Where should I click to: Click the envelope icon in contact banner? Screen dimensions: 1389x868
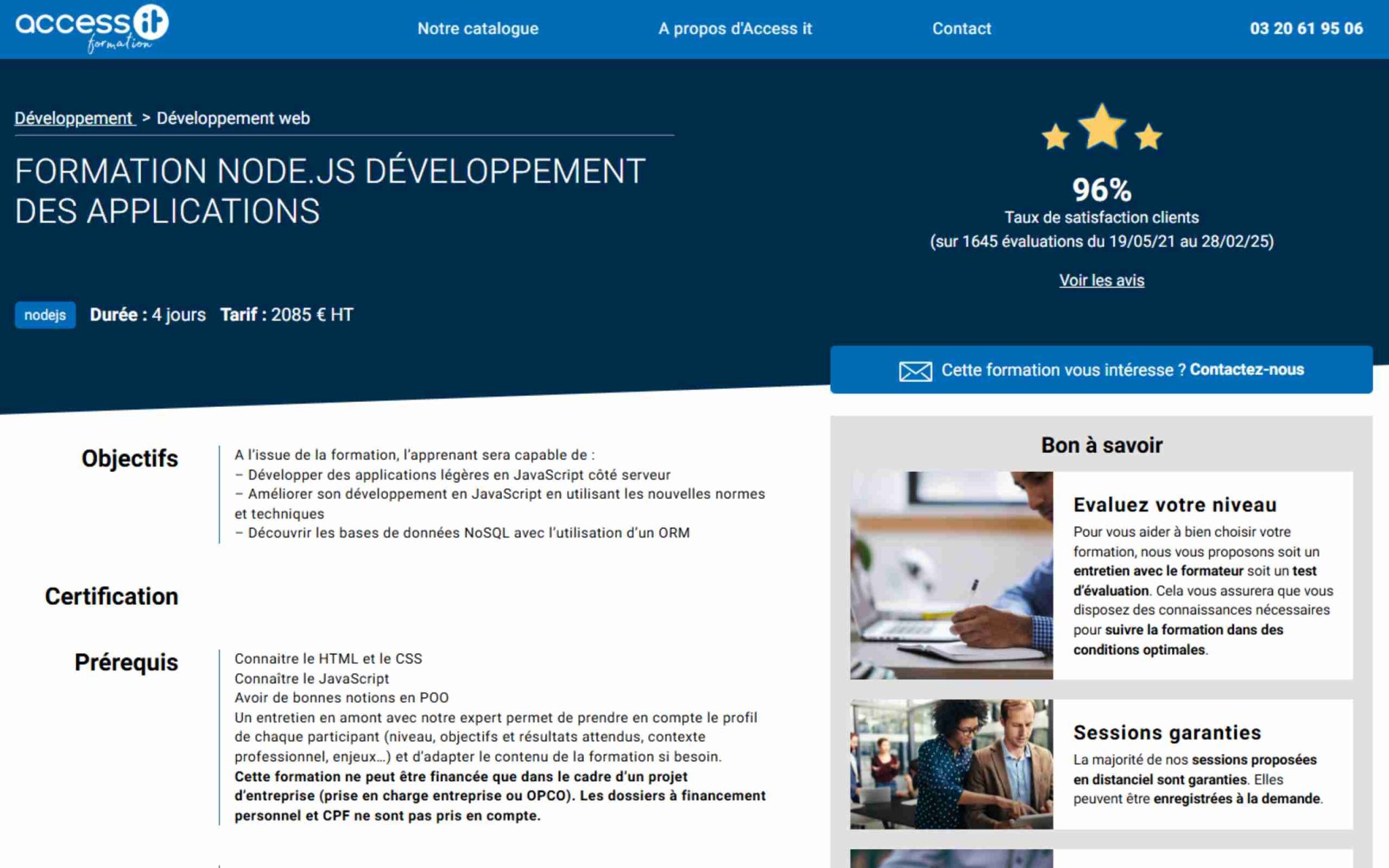(915, 371)
